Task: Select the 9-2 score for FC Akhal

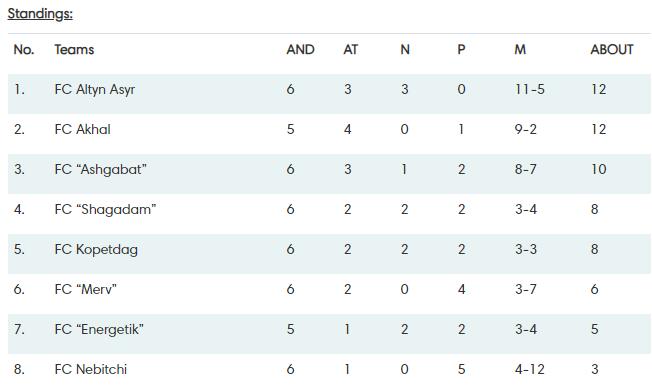Action: pos(525,129)
